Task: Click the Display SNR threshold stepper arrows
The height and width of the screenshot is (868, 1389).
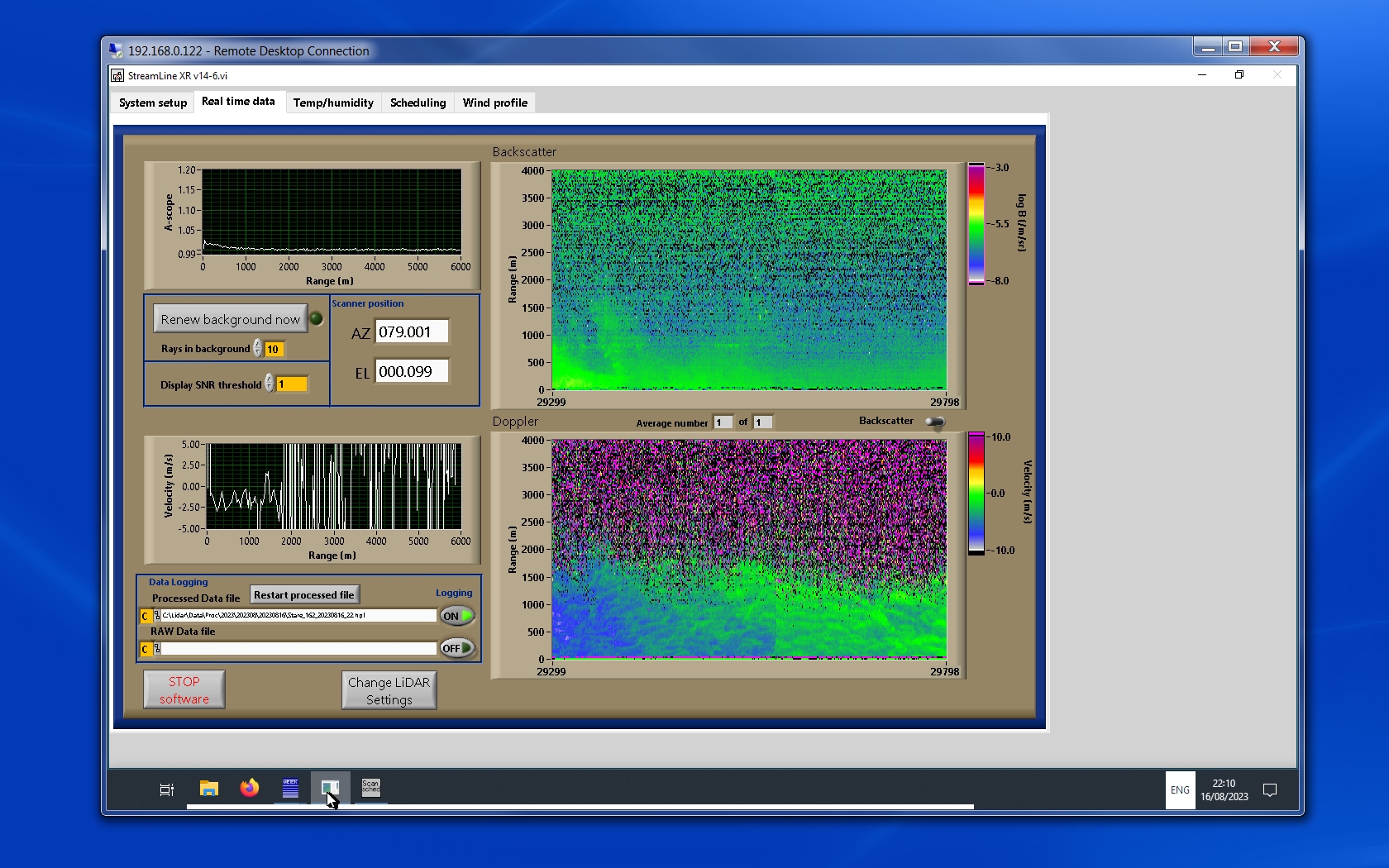Action: click(270, 384)
